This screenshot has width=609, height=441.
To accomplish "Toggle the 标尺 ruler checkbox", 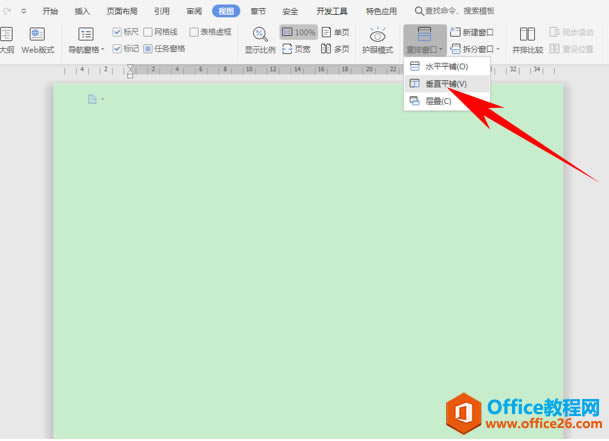I will point(117,32).
